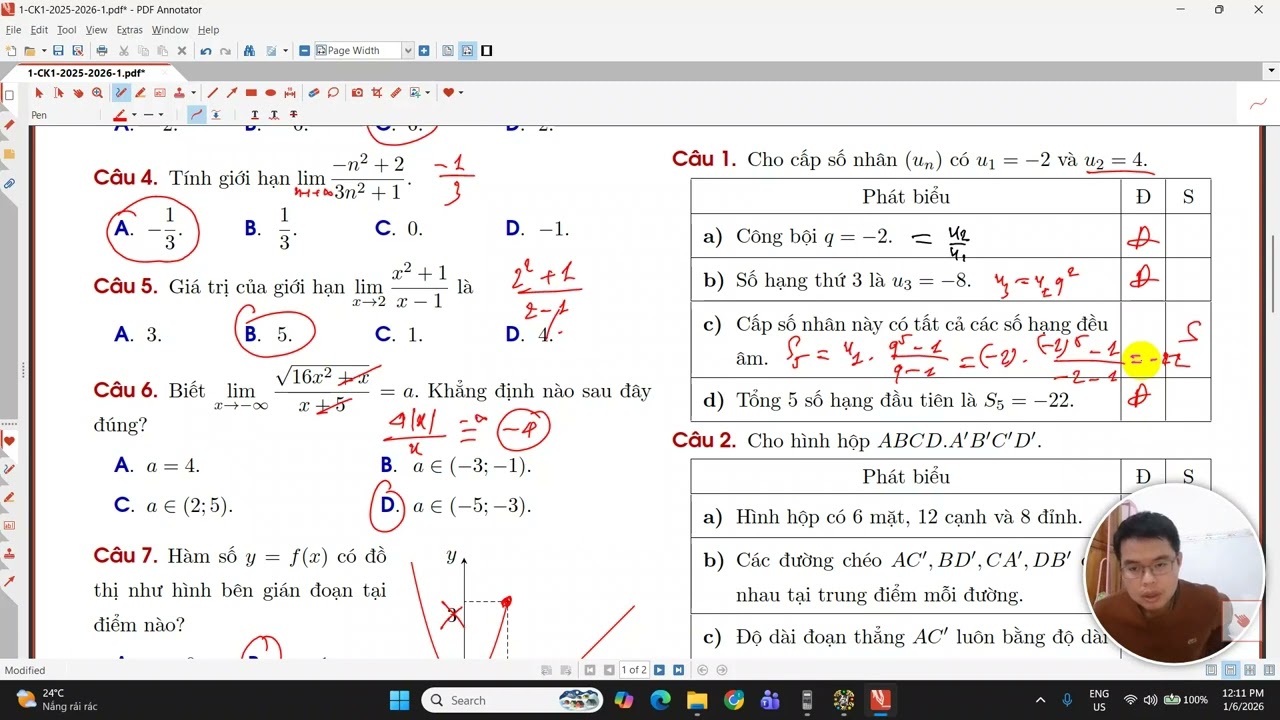1280x720 pixels.
Task: Go to the next page
Action: (x=659, y=670)
